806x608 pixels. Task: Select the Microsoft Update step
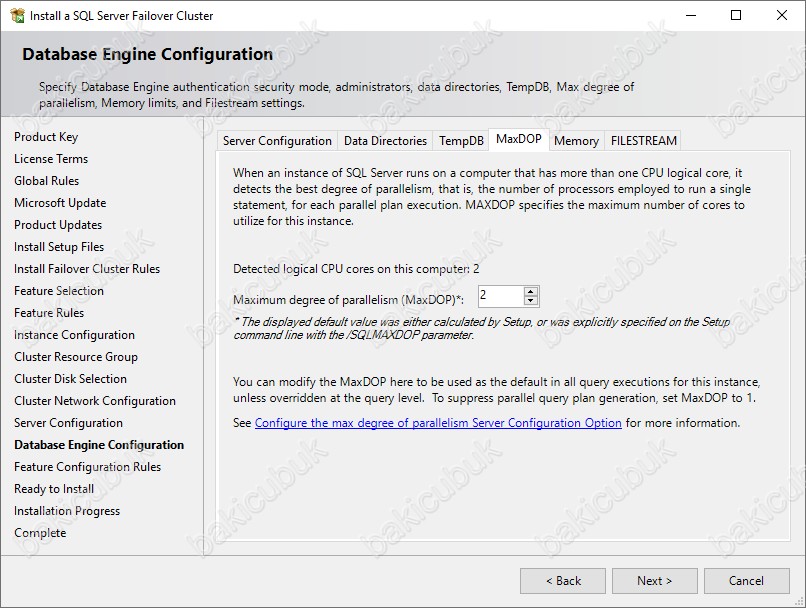point(60,203)
